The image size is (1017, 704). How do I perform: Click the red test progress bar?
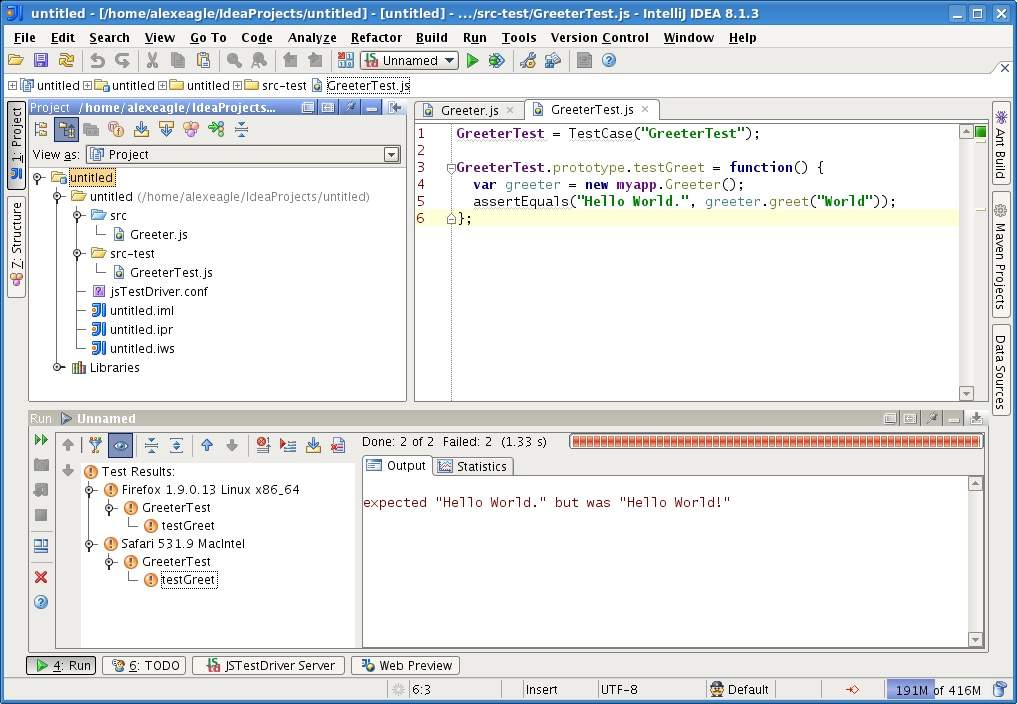click(x=776, y=442)
